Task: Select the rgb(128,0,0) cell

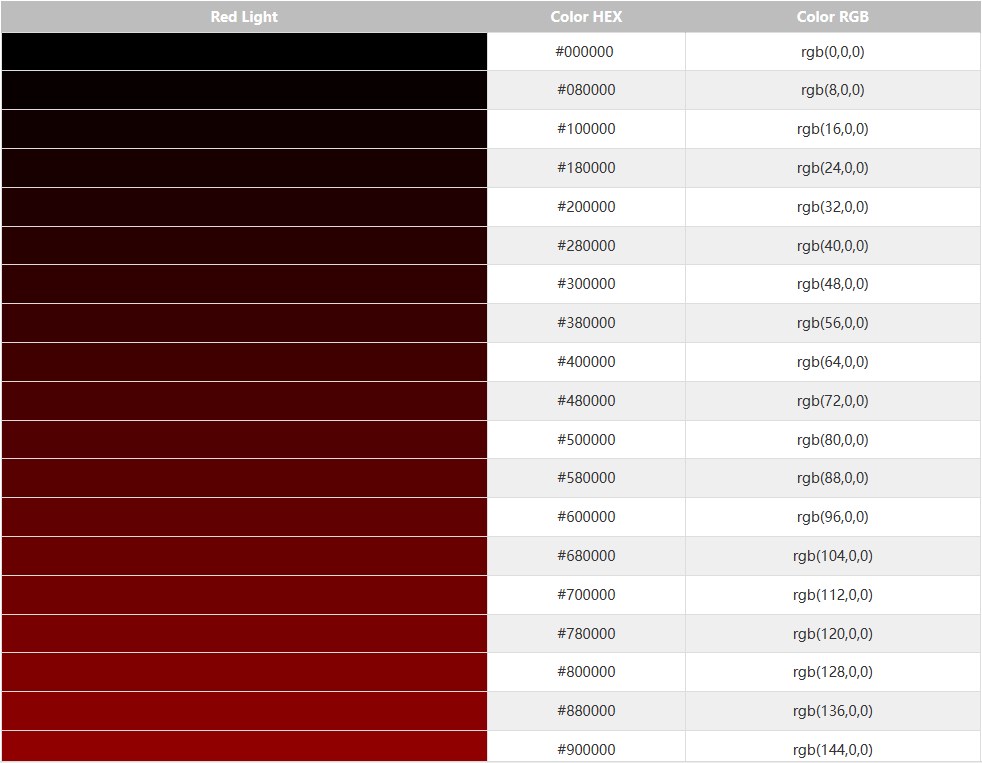Action: click(x=833, y=672)
